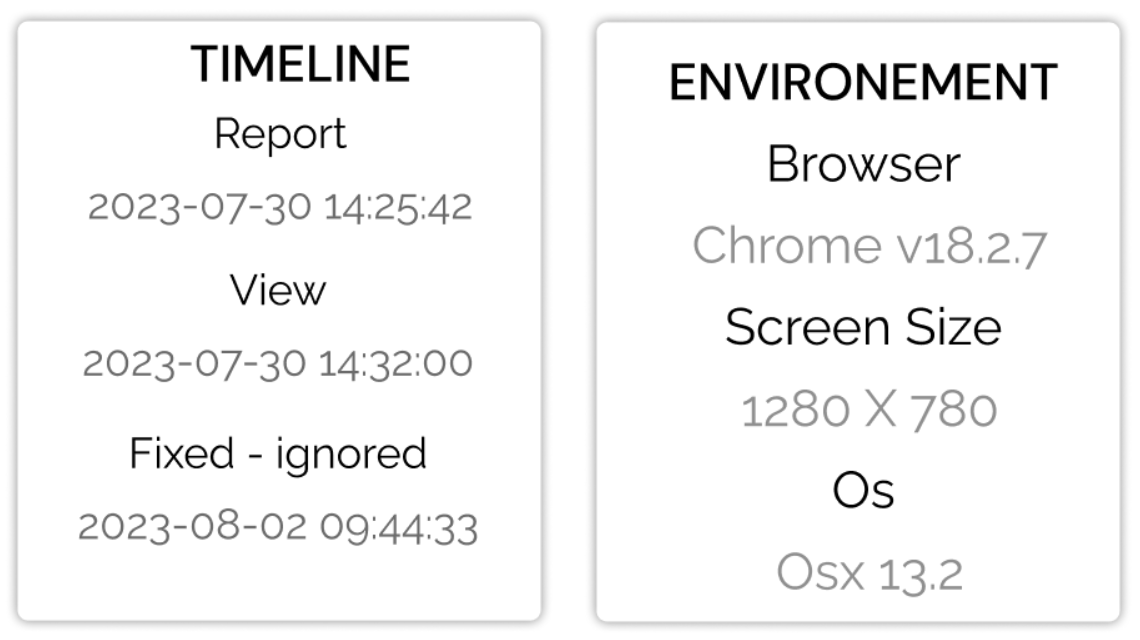
Task: Select the Screen Size field label
Action: (863, 327)
